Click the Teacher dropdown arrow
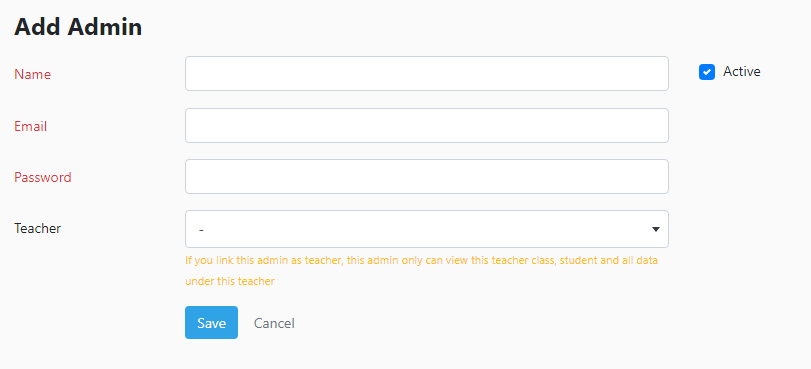Viewport: 811px width, 369px height. [656, 229]
